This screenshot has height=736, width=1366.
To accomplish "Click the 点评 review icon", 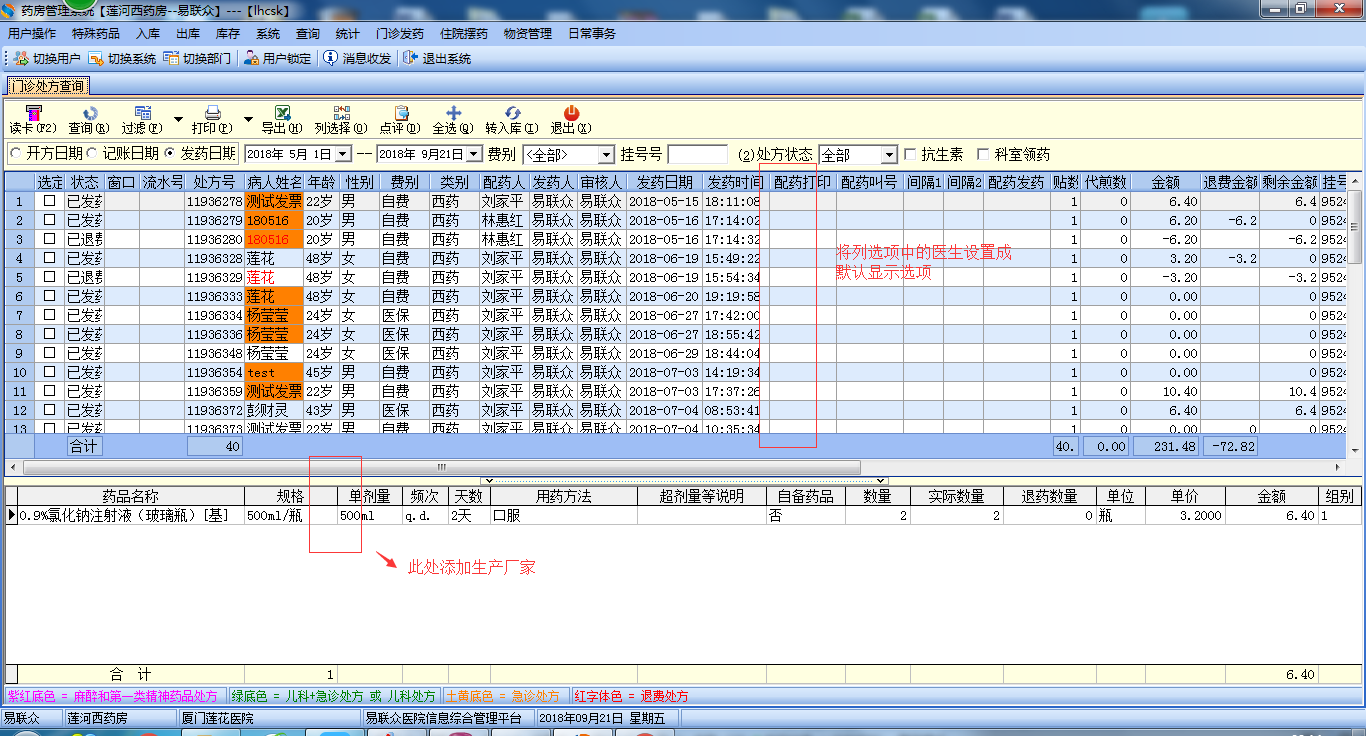I will (401, 113).
